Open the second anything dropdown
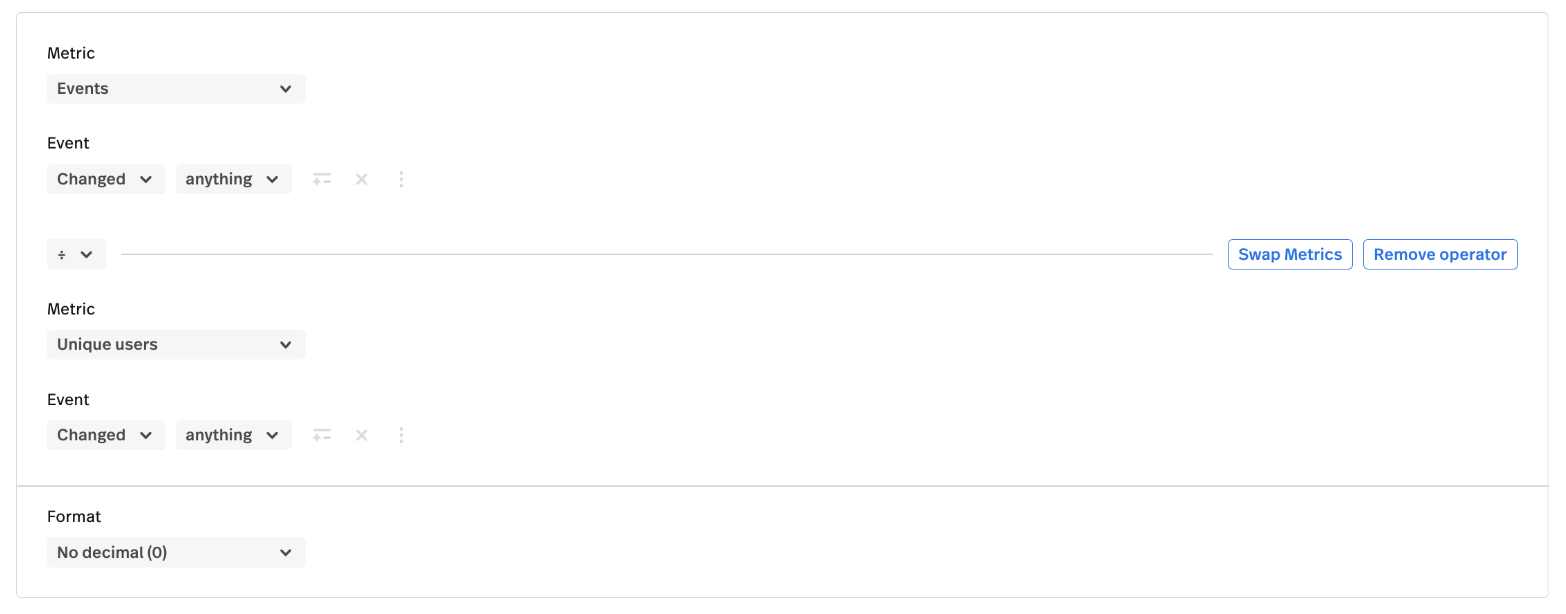 233,436
